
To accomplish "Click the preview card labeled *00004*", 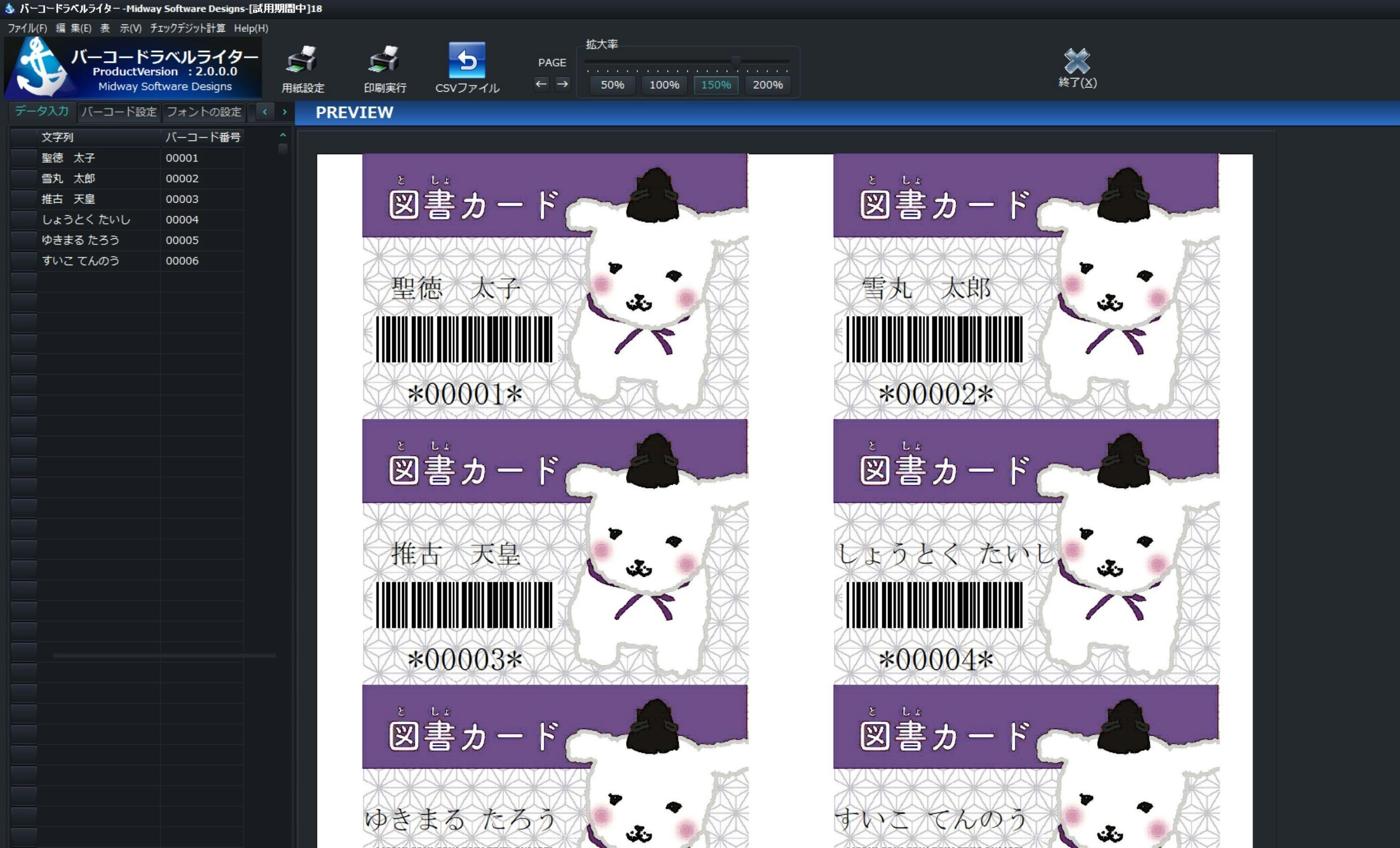I will pyautogui.click(x=1026, y=552).
